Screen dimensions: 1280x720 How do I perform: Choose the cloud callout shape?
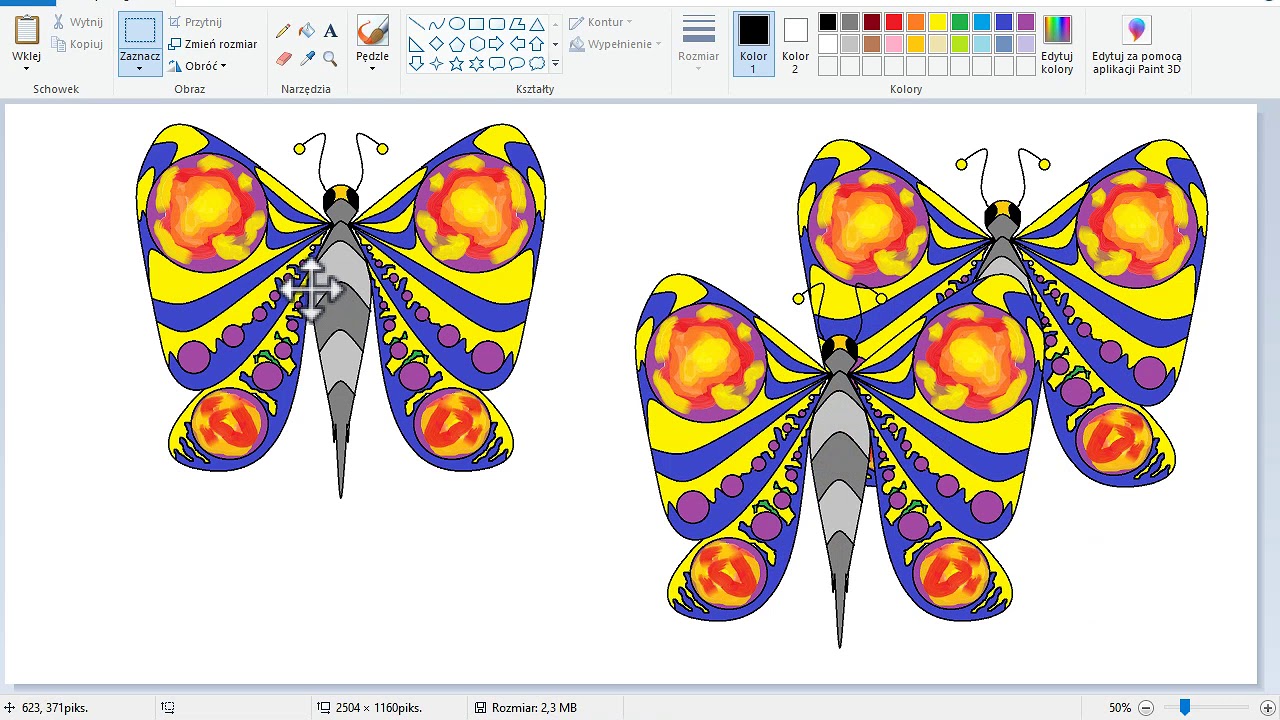537,64
